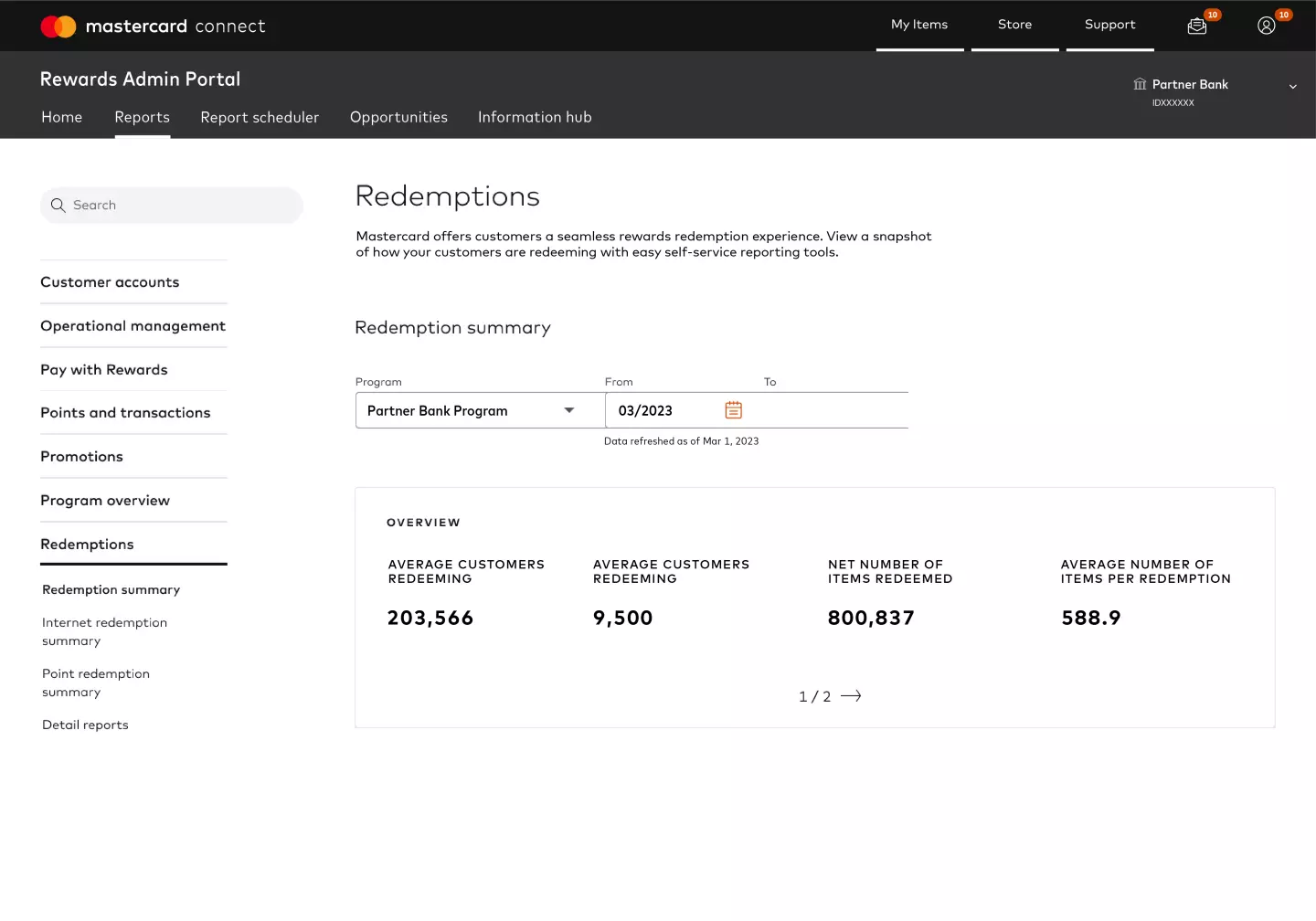Click the 588.9 value

(1091, 619)
